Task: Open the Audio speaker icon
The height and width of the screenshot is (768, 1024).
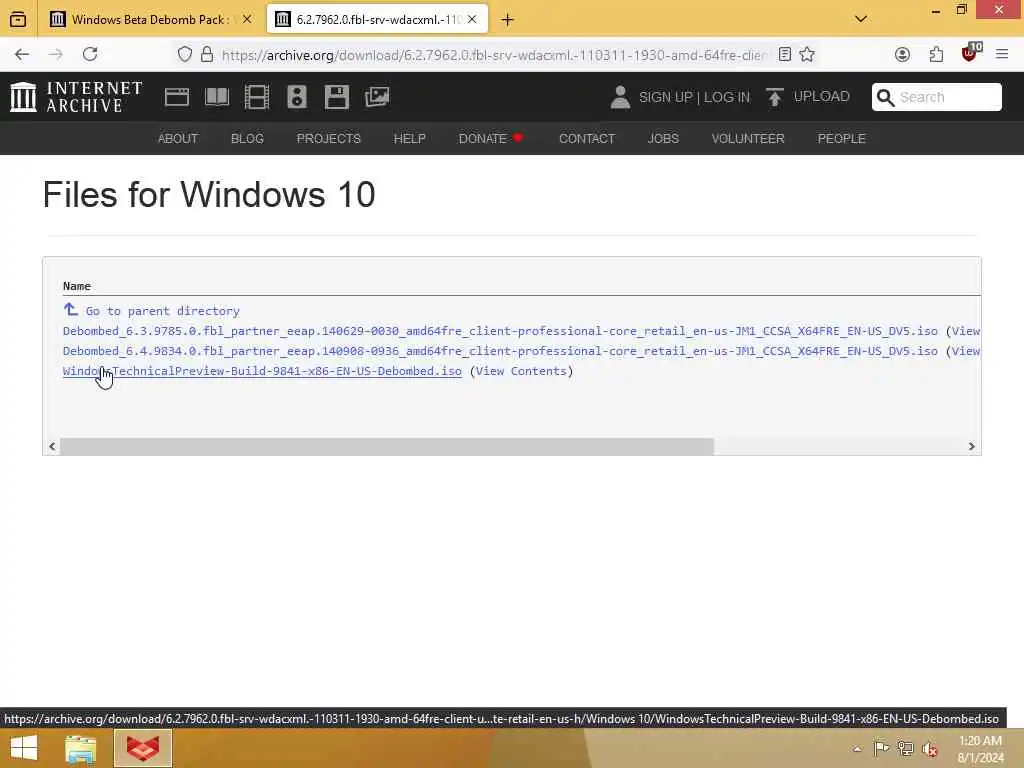Action: click(296, 97)
